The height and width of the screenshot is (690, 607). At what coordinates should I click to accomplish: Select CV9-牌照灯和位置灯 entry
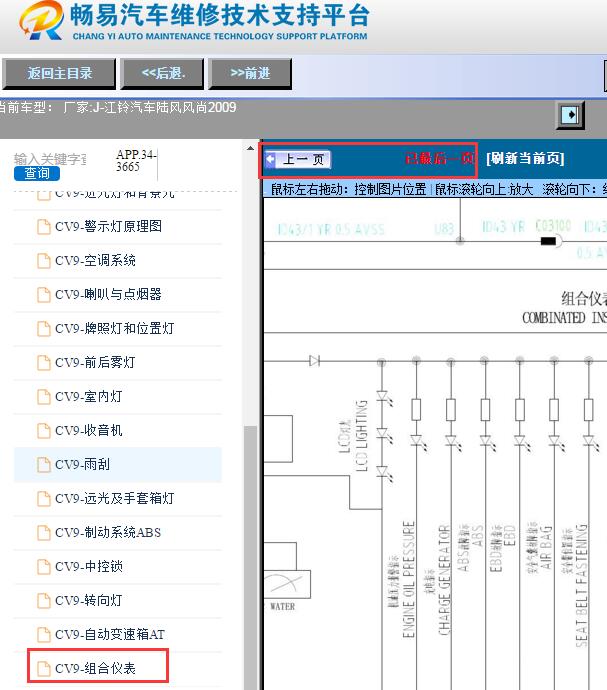(x=114, y=328)
